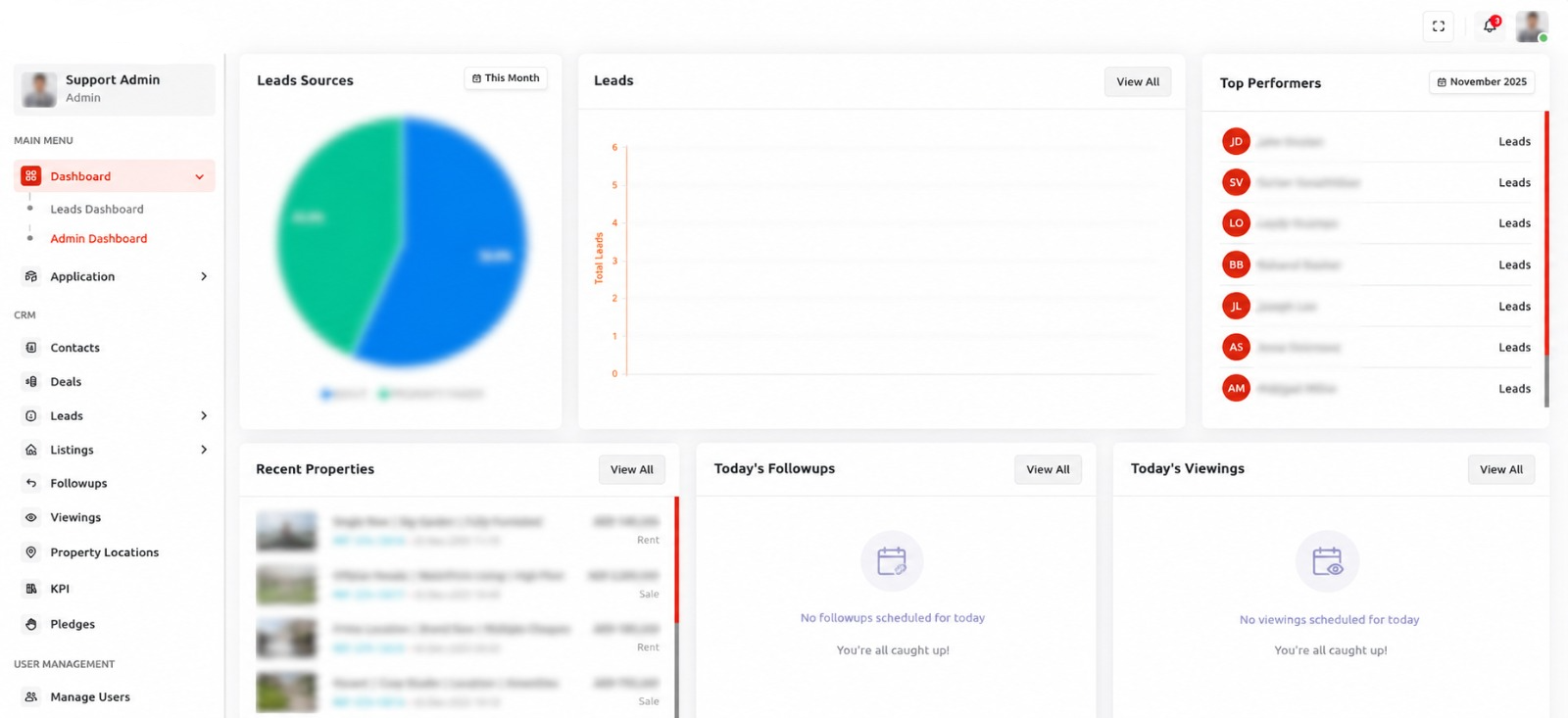Click View All in Recent Properties
The image size is (1568, 718).
tap(632, 470)
